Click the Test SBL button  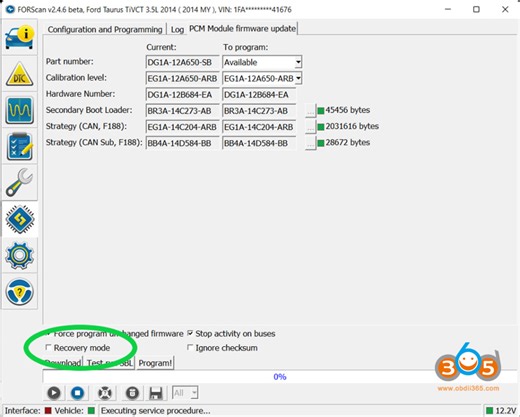(x=110, y=363)
